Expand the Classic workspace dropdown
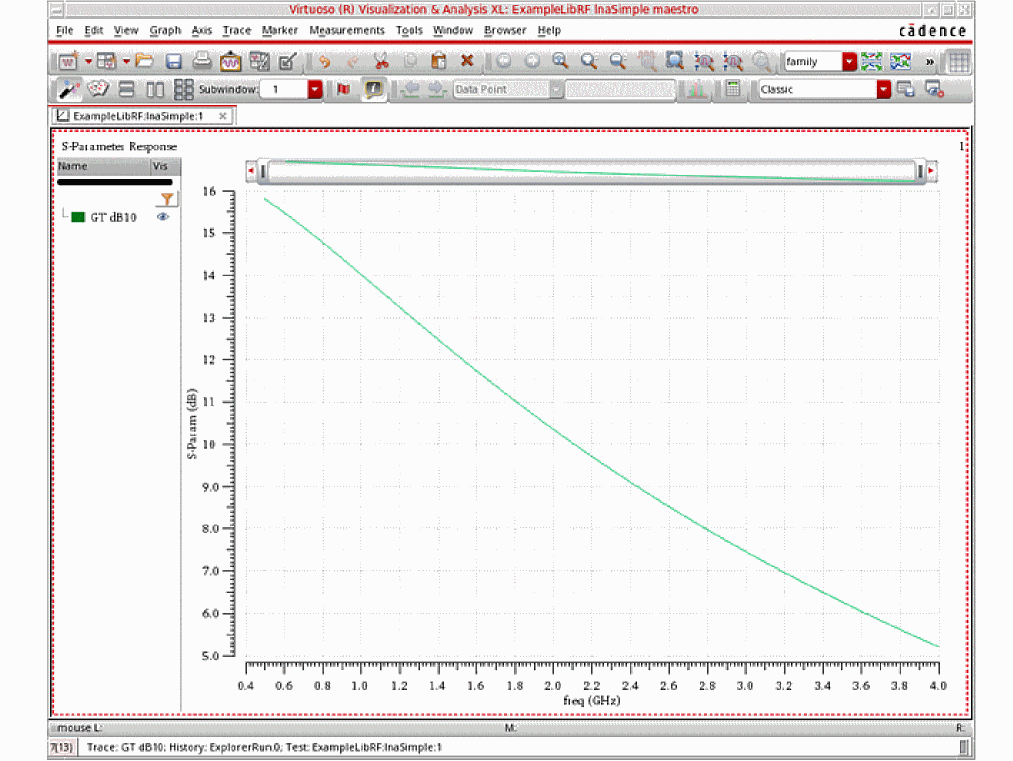 883,89
